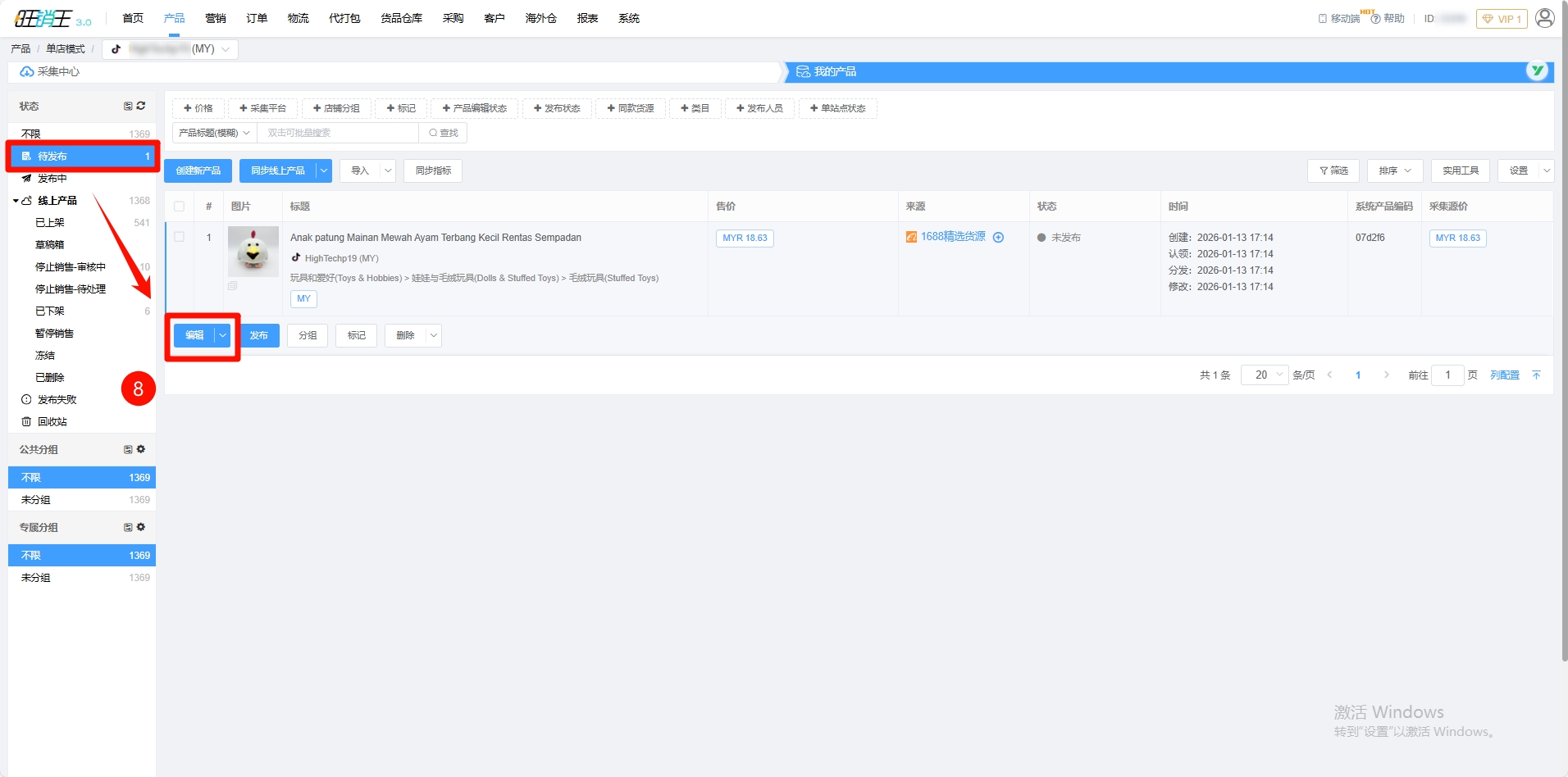The width and height of the screenshot is (1568, 777).
Task: Open the 订单 menu in top navigation
Action: tap(257, 18)
